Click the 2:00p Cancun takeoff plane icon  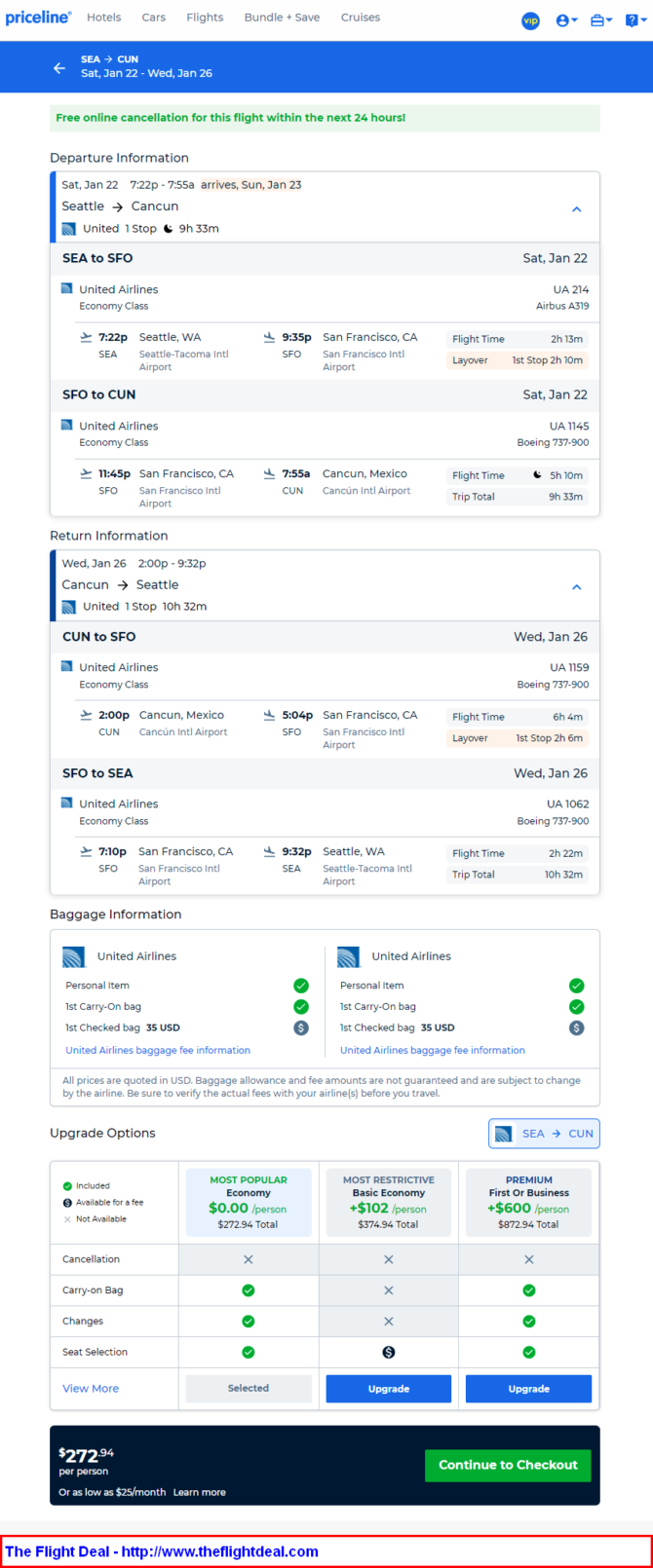tap(86, 716)
